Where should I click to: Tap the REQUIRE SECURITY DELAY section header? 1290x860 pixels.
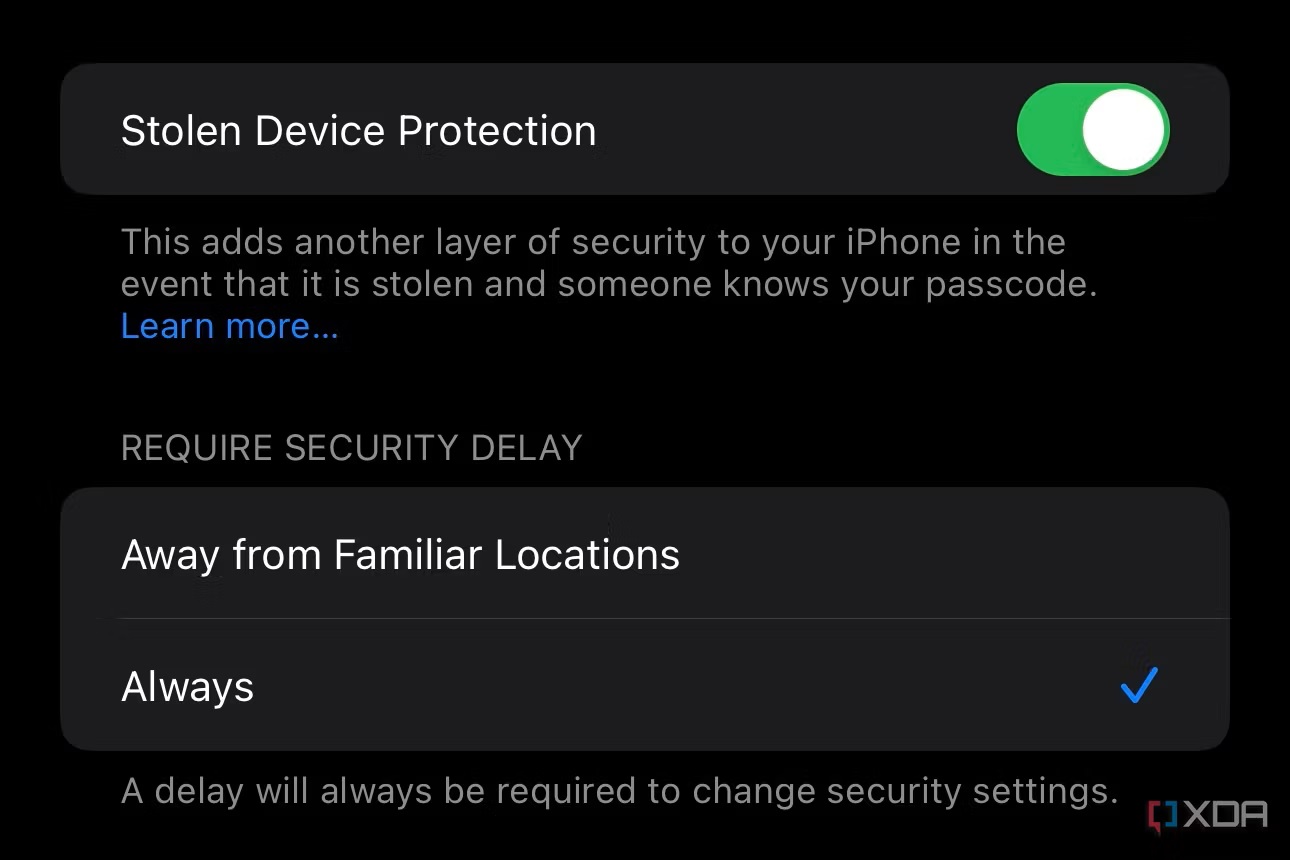tap(351, 447)
